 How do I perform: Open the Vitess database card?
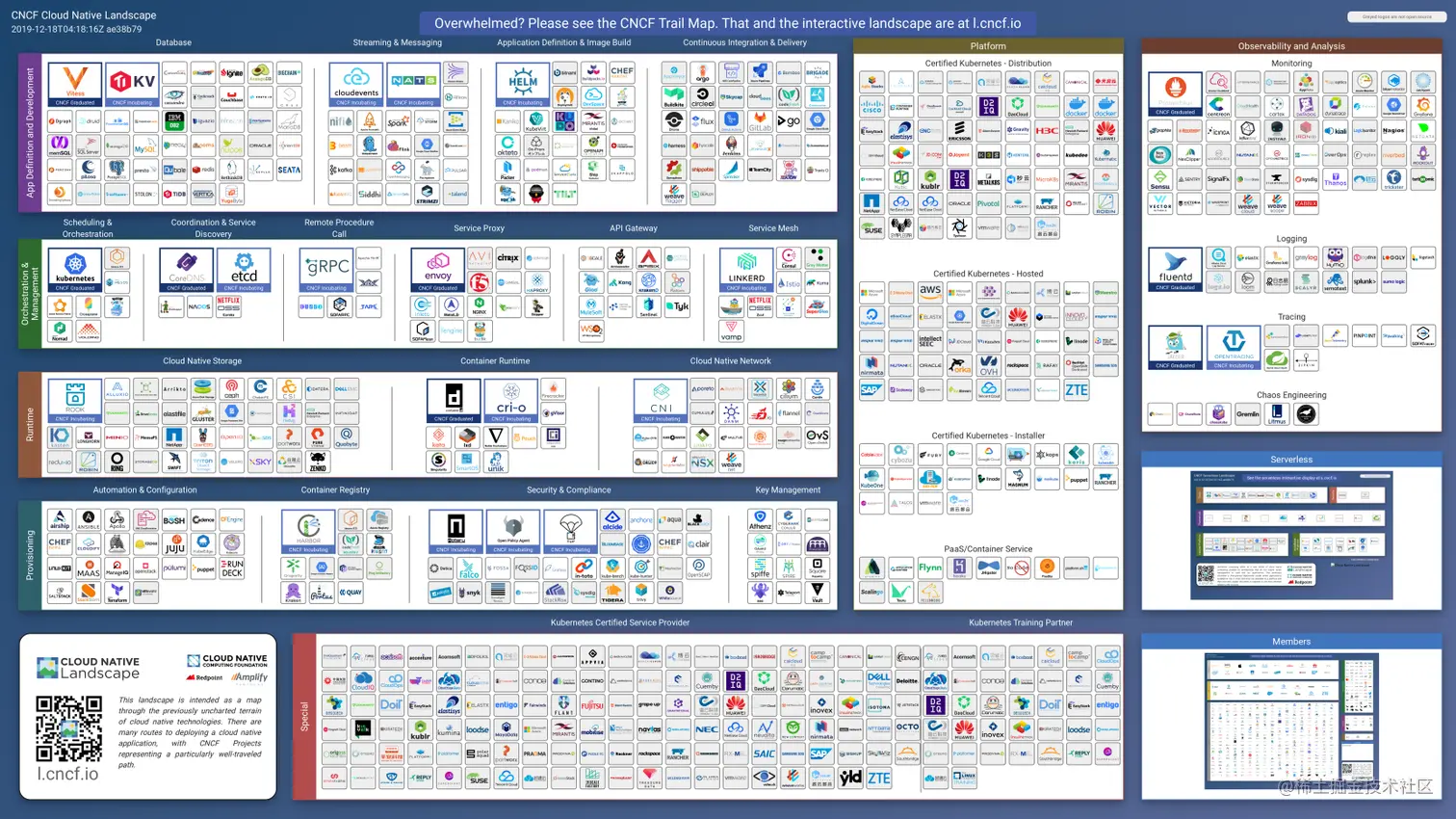(x=75, y=85)
